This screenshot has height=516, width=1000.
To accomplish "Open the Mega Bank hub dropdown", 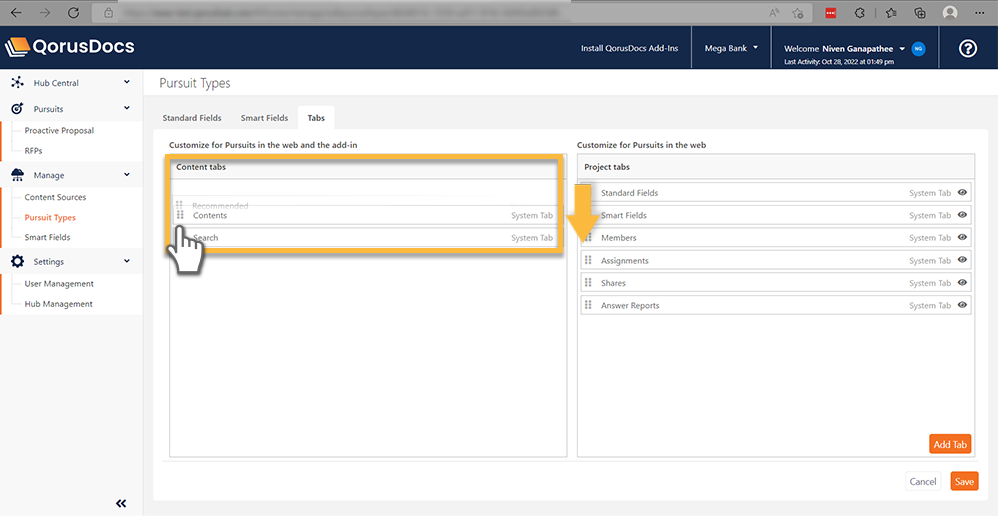I will pyautogui.click(x=731, y=48).
